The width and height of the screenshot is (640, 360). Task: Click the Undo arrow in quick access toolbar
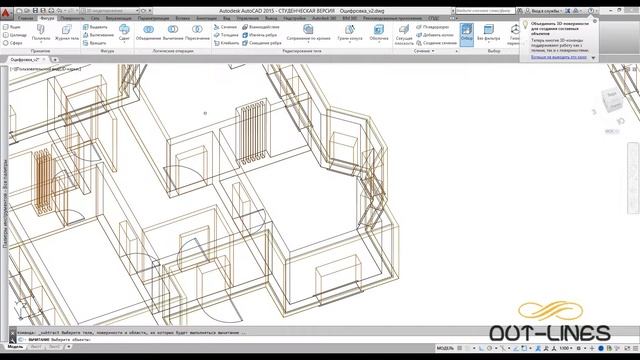(x=59, y=11)
